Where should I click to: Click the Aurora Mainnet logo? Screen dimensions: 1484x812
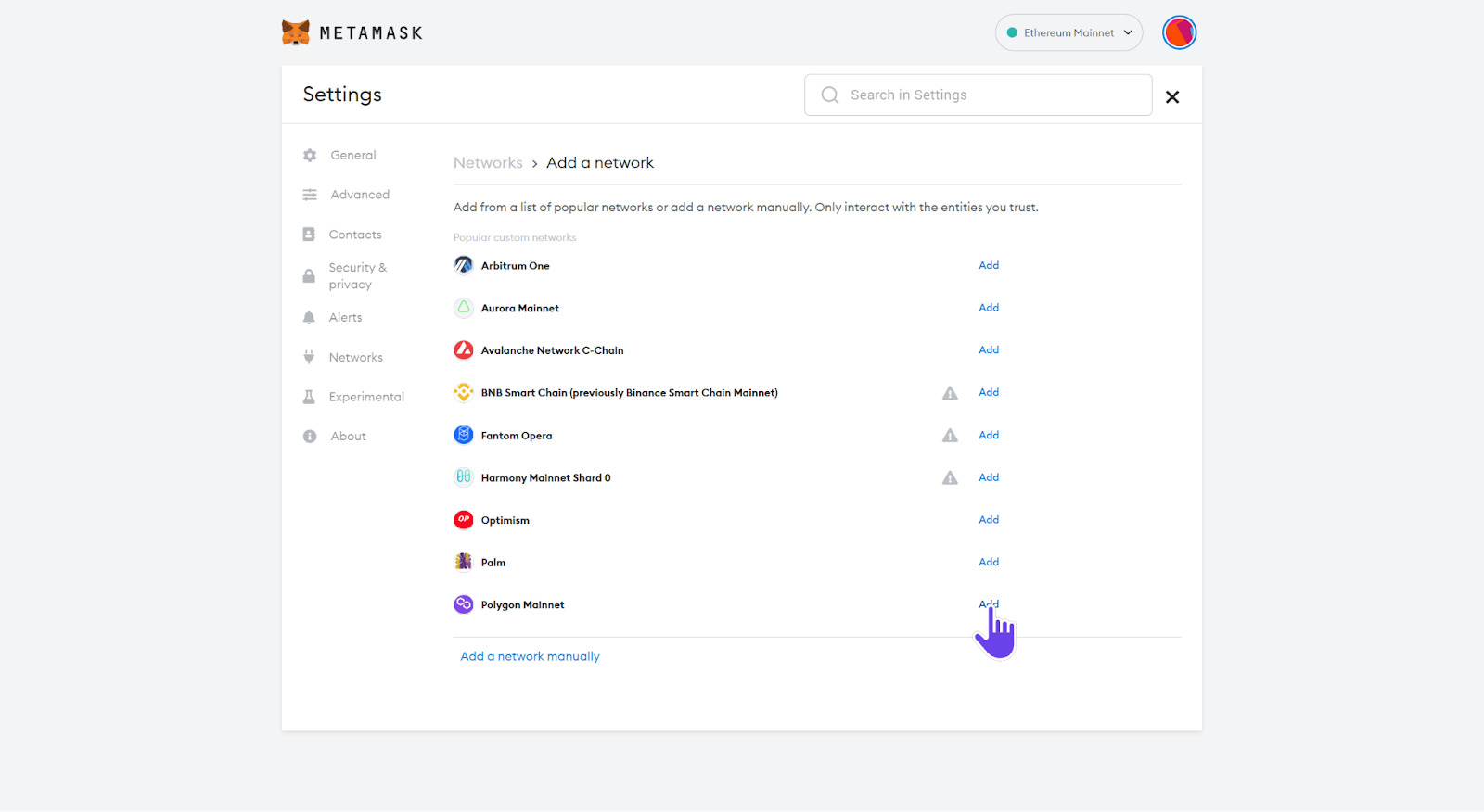pyautogui.click(x=464, y=308)
